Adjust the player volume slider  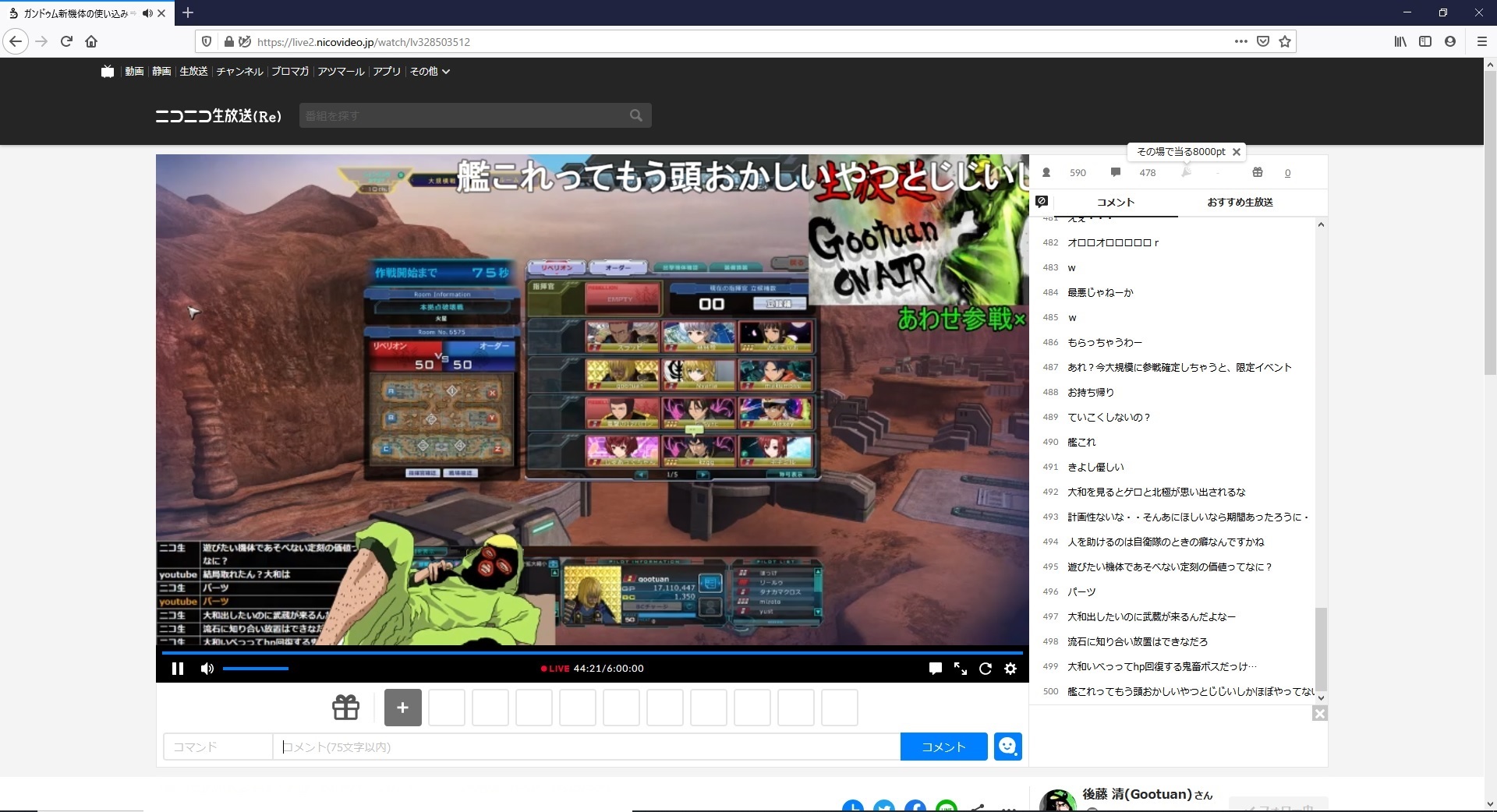pyautogui.click(x=256, y=669)
